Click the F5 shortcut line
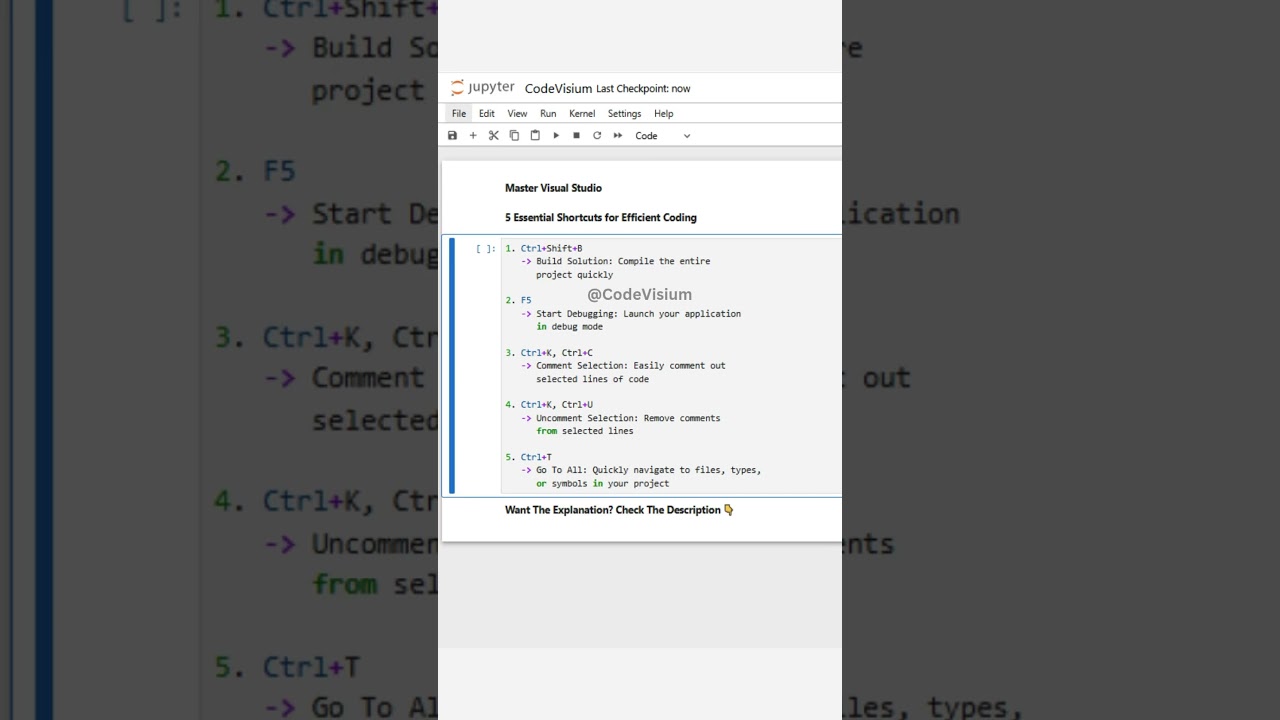Viewport: 1280px width, 720px height. (518, 300)
